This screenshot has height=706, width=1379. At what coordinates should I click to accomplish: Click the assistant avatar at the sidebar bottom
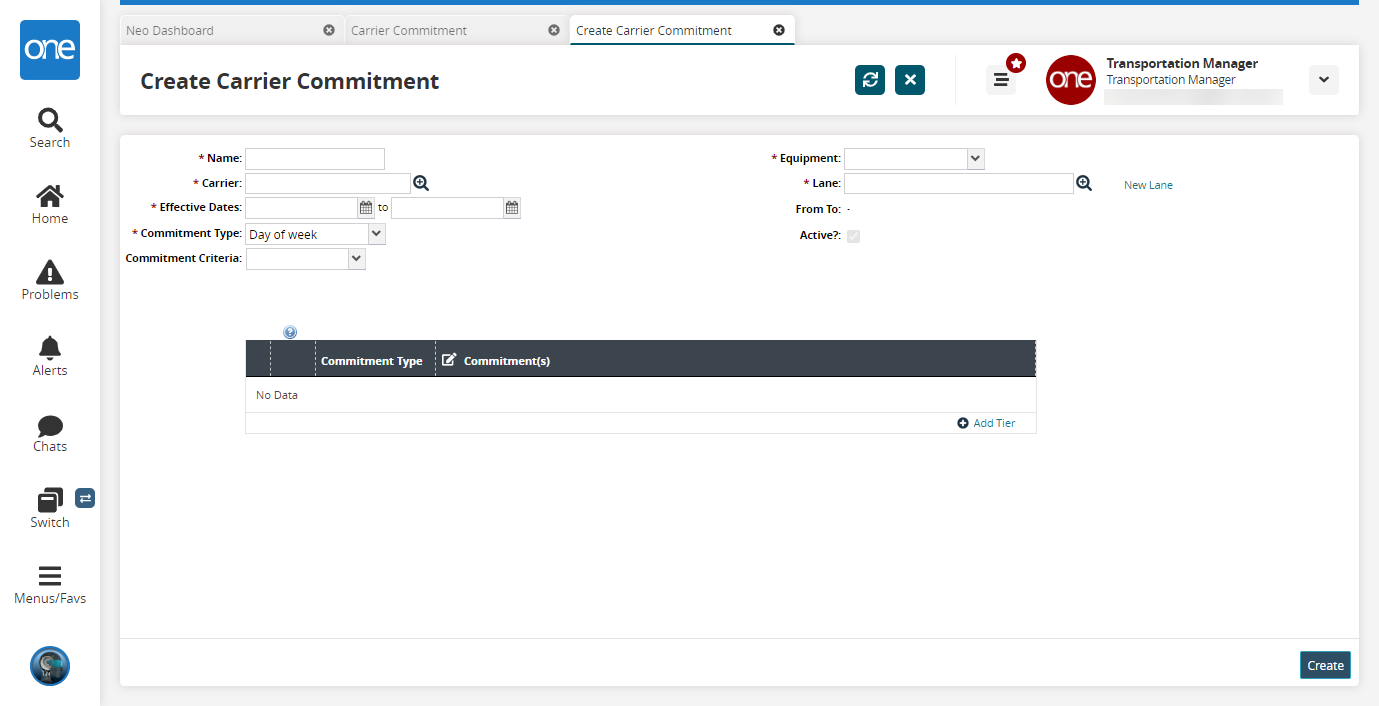click(50, 666)
